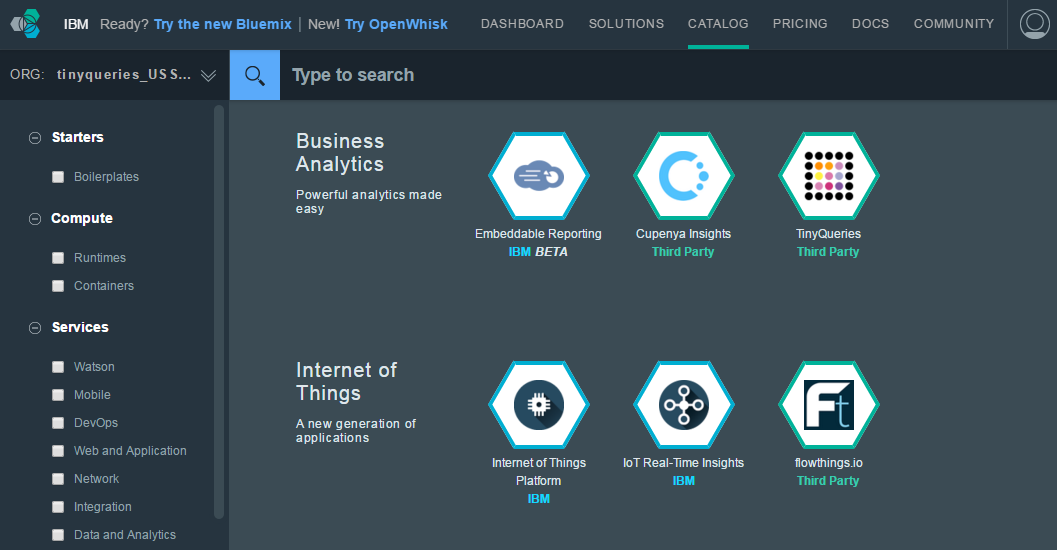The height and width of the screenshot is (550, 1057).
Task: Click the Services section title
Action: (80, 328)
